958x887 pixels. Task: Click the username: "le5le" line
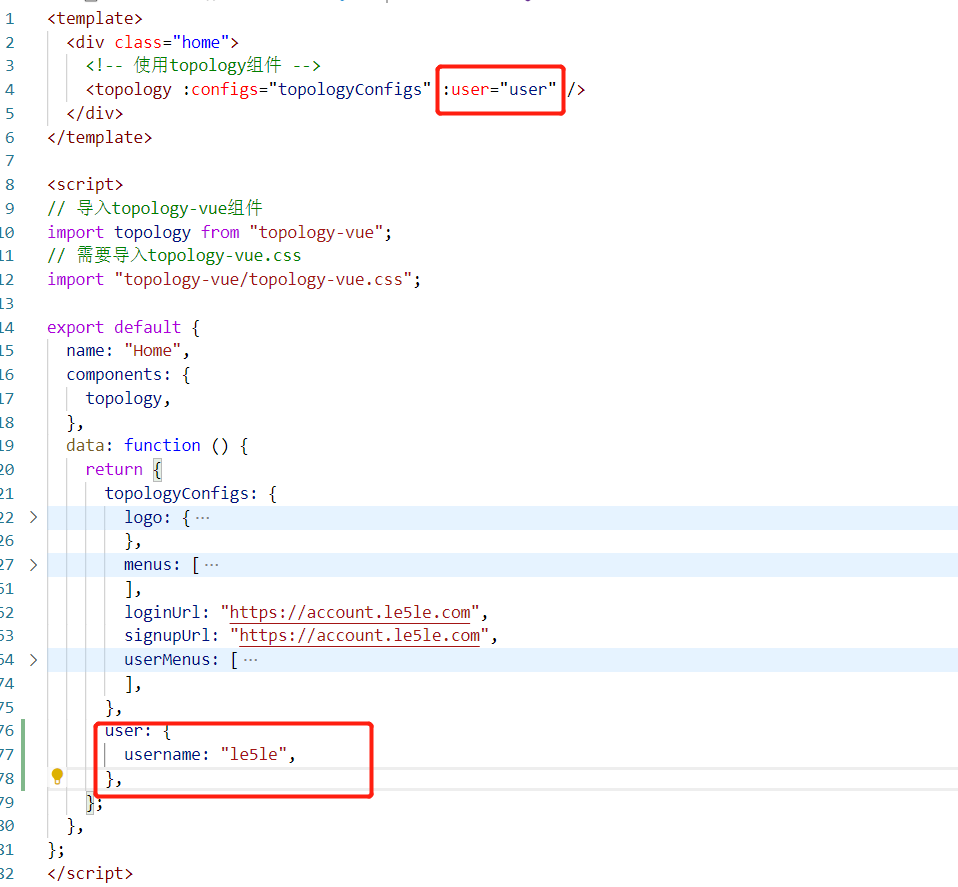210,754
